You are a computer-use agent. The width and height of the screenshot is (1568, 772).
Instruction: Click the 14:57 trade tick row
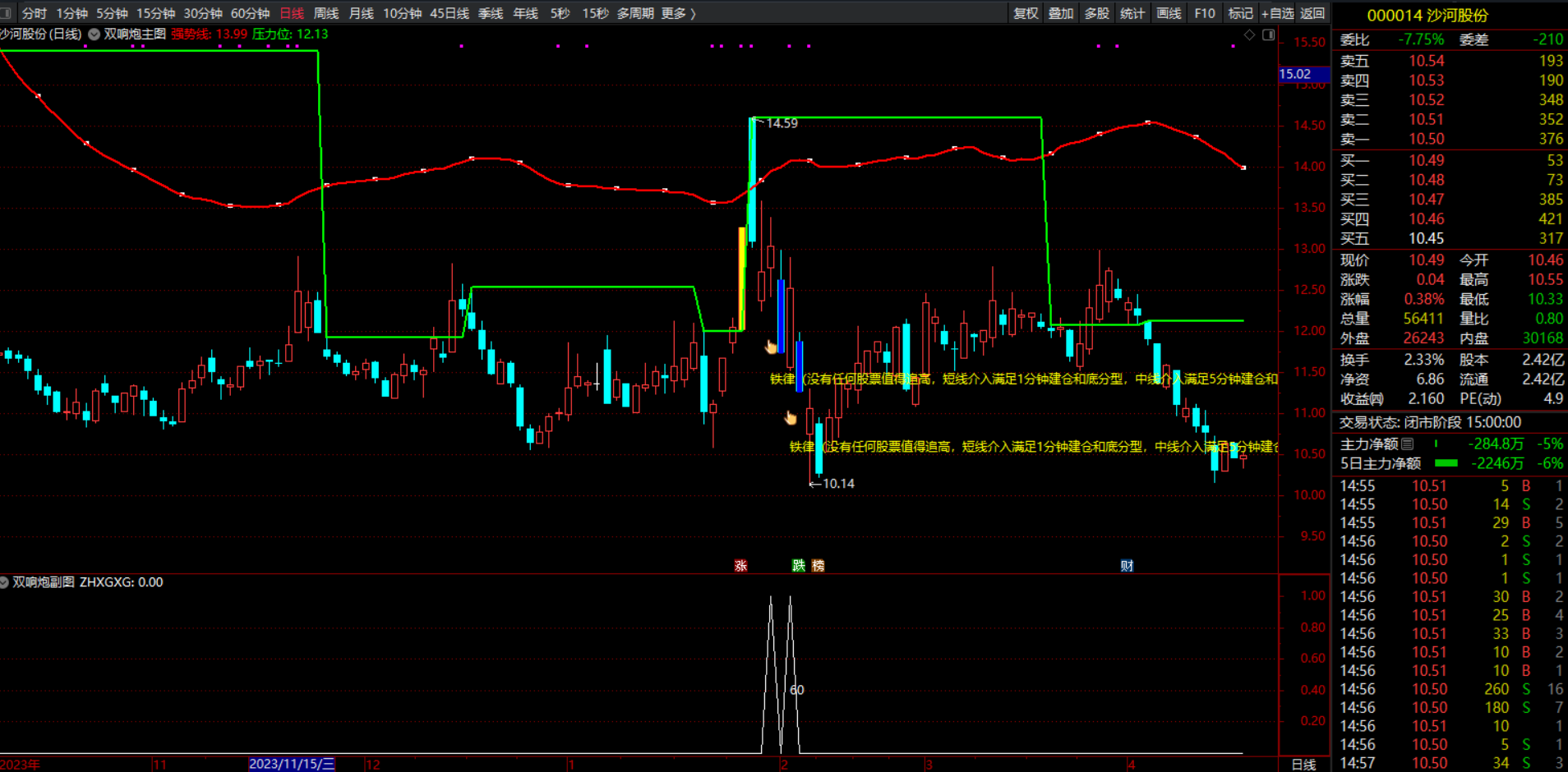coord(1450,763)
